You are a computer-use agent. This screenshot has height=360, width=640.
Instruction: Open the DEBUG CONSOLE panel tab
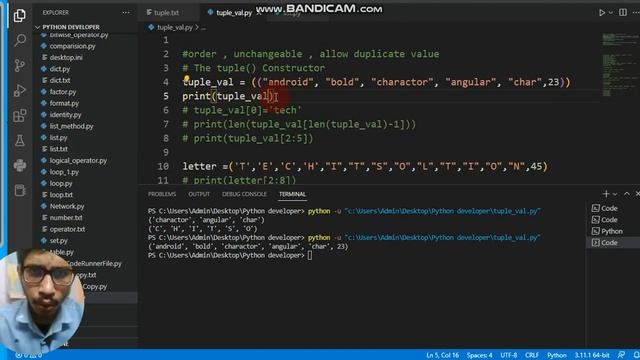pyautogui.click(x=244, y=194)
